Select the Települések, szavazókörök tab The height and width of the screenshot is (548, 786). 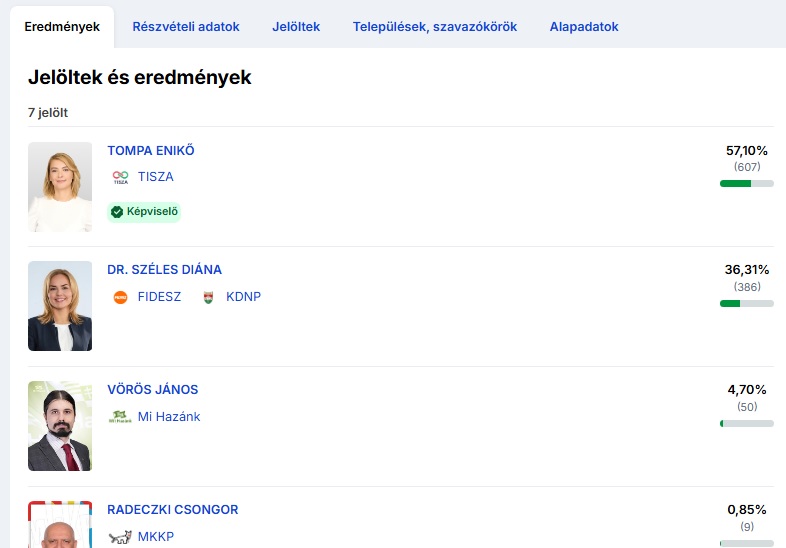click(x=435, y=27)
